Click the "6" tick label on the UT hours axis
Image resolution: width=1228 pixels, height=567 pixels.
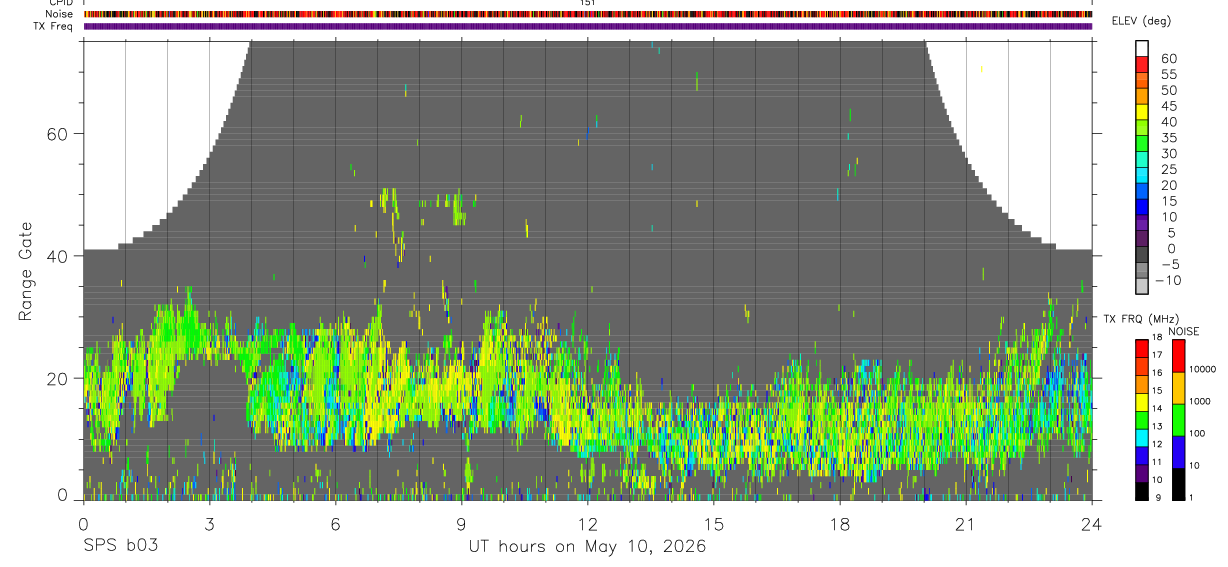pos(336,523)
